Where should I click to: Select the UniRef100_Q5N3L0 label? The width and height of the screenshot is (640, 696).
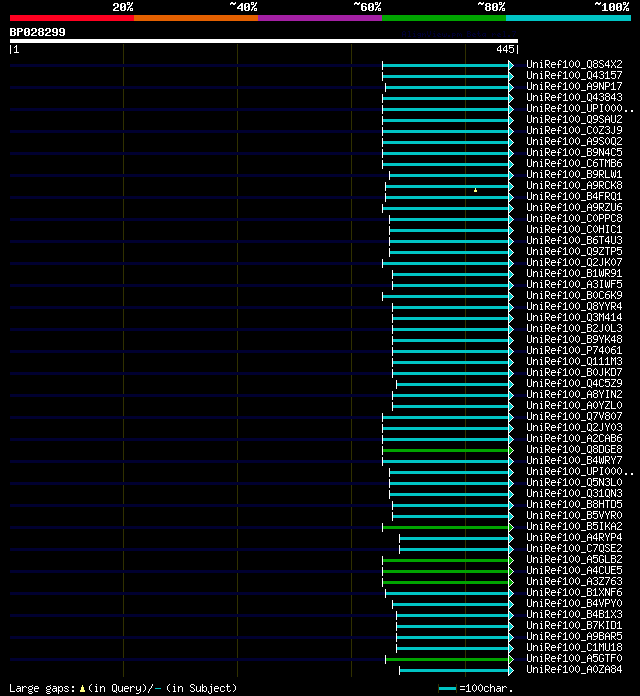pyautogui.click(x=574, y=482)
